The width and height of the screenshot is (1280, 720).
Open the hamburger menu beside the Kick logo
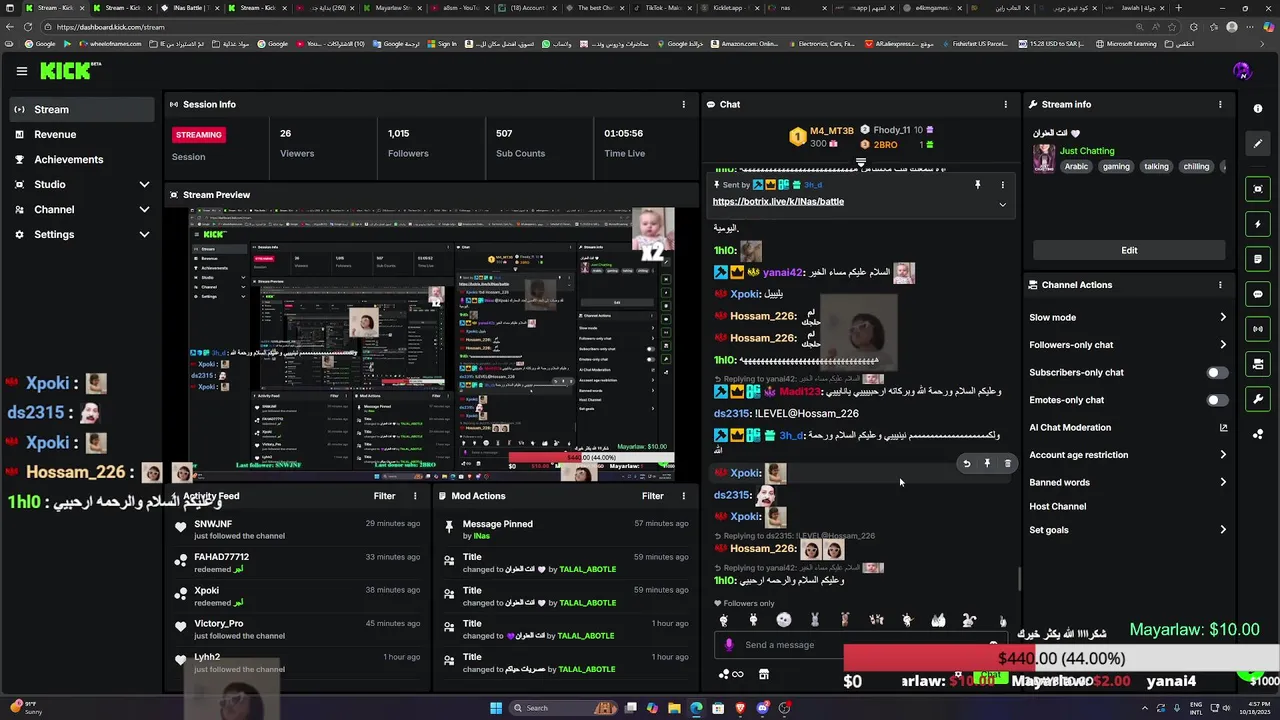22,71
